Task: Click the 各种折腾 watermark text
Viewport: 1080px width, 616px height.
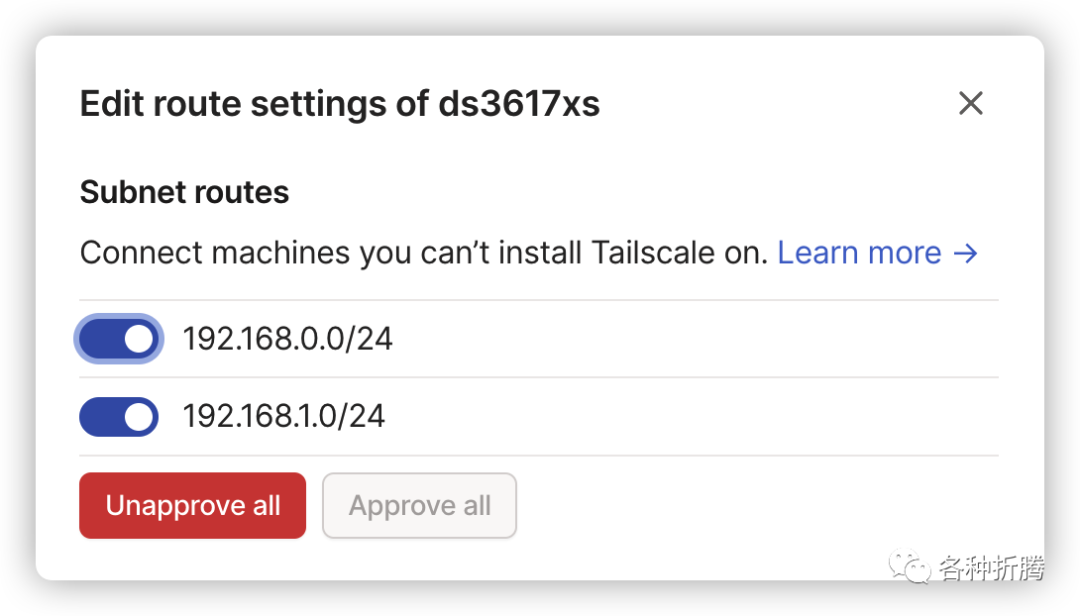Action: 991,568
